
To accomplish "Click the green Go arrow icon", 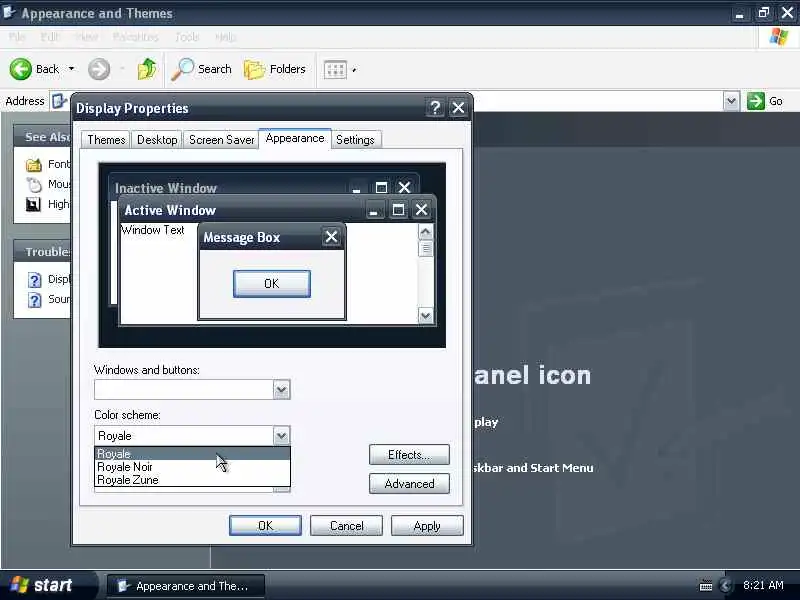I will (x=756, y=101).
